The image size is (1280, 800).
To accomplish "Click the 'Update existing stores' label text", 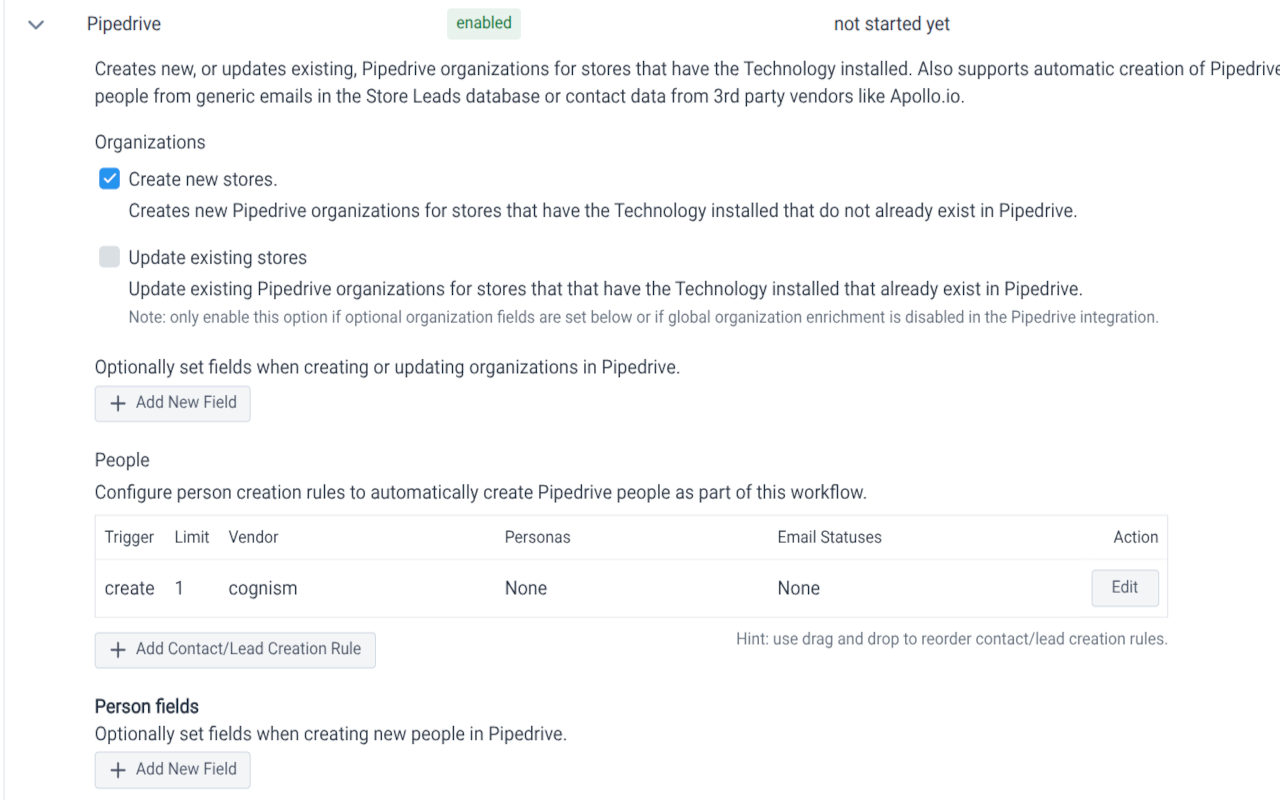I will [x=217, y=257].
